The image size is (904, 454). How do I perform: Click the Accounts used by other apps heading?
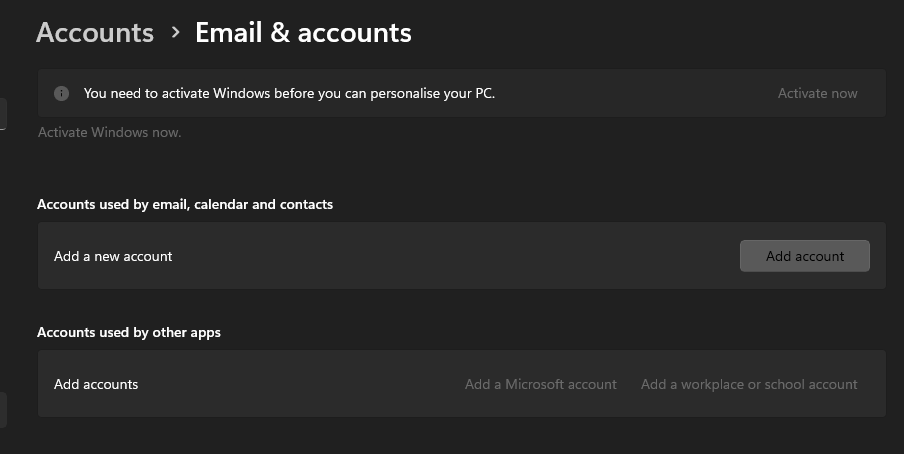tap(129, 332)
